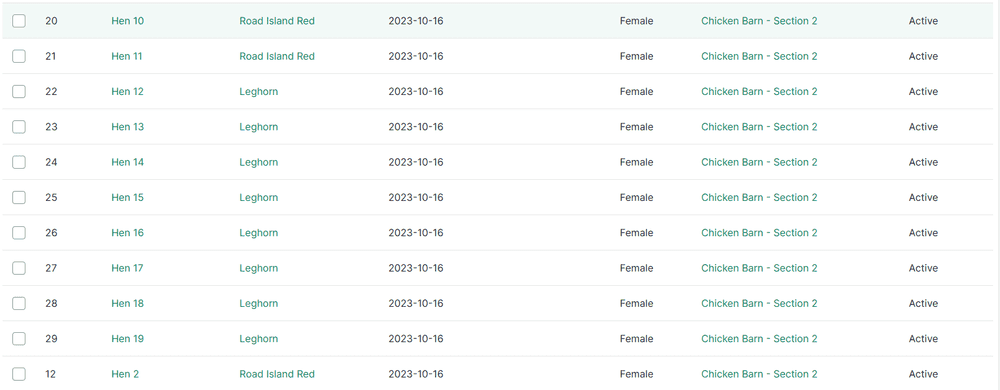This screenshot has height=390, width=1000.
Task: Click the Hen 18 link
Action: click(128, 304)
